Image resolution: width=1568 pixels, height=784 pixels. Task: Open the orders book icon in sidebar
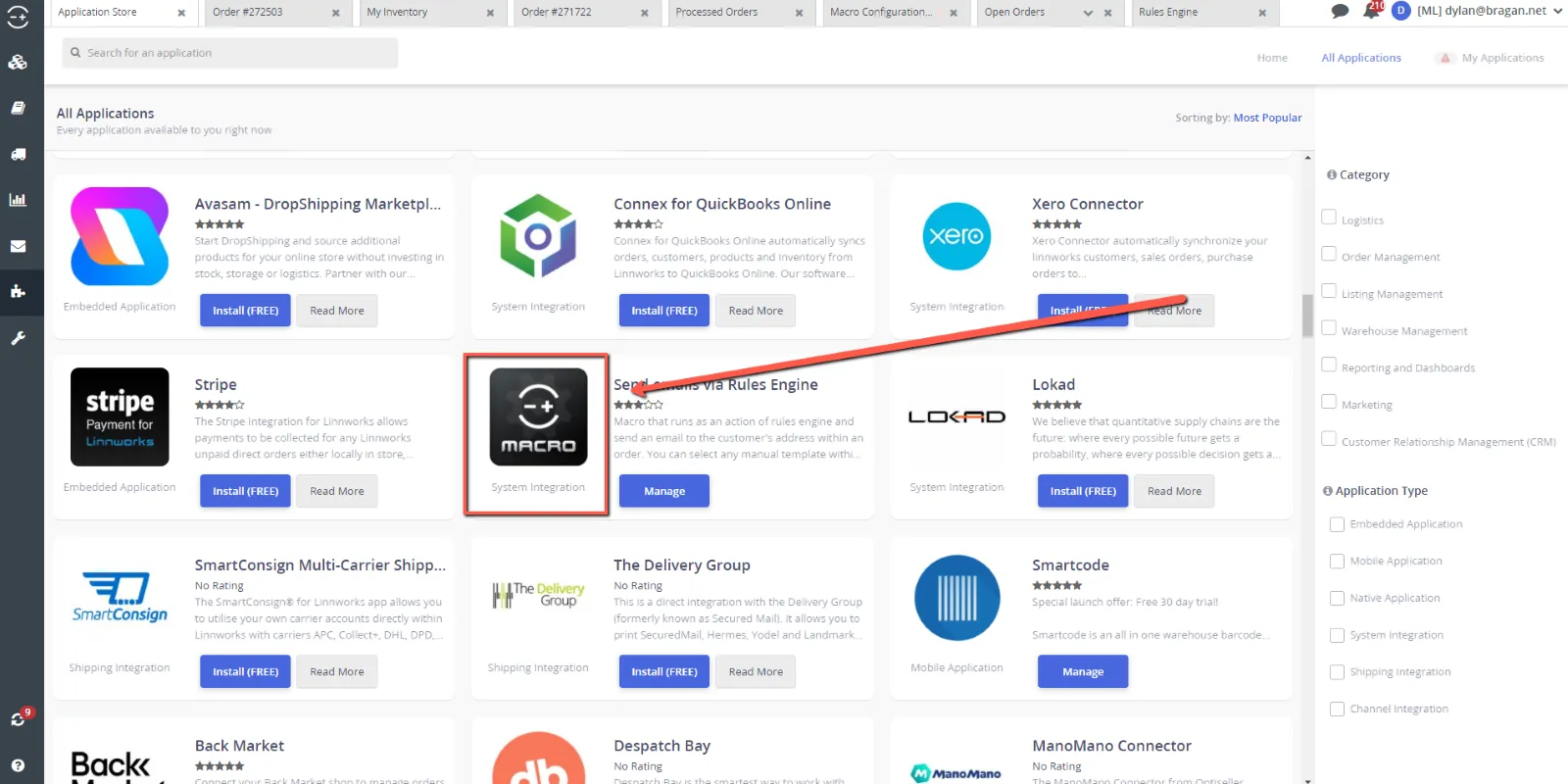(x=18, y=108)
